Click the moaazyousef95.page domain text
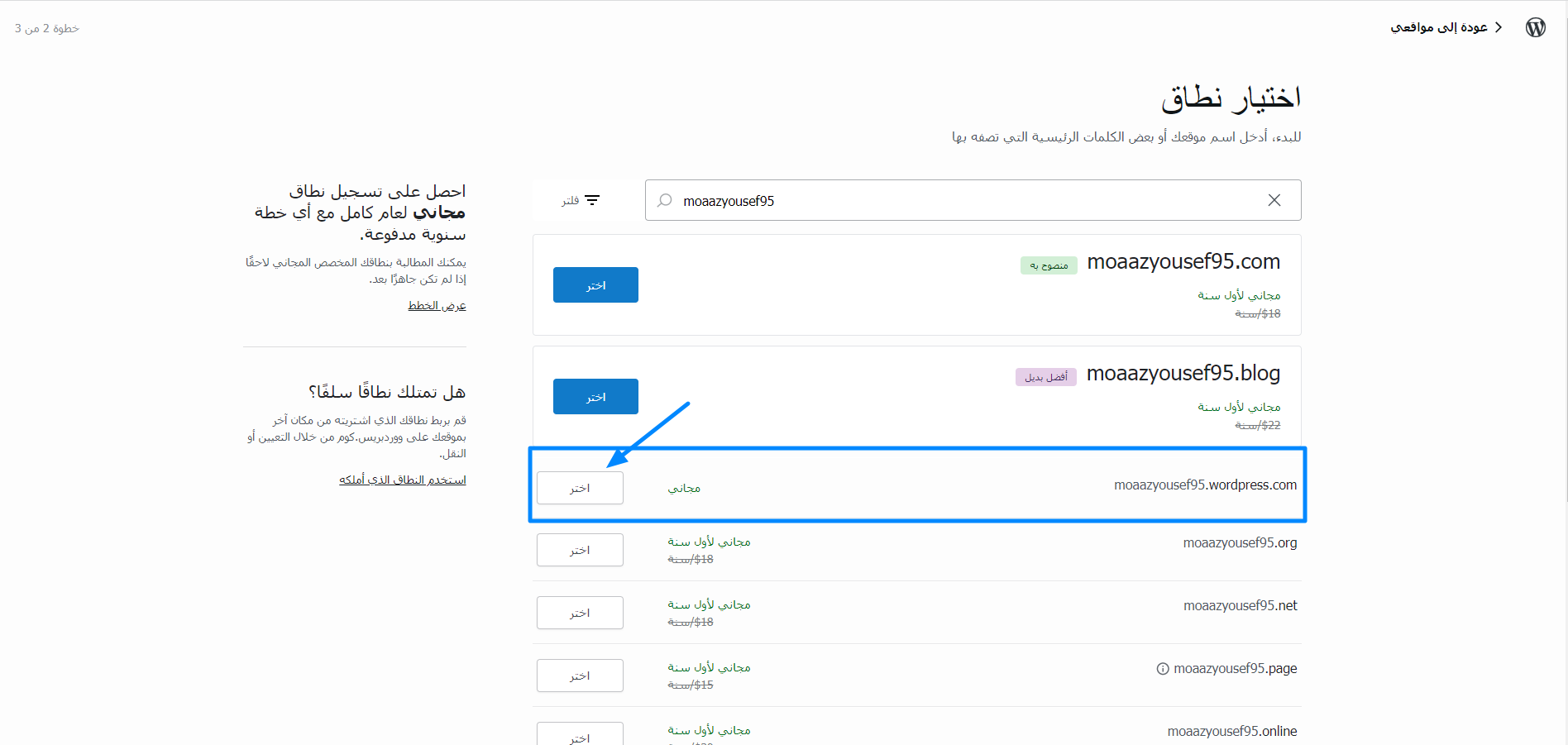This screenshot has height=745, width=1568. click(x=1236, y=669)
